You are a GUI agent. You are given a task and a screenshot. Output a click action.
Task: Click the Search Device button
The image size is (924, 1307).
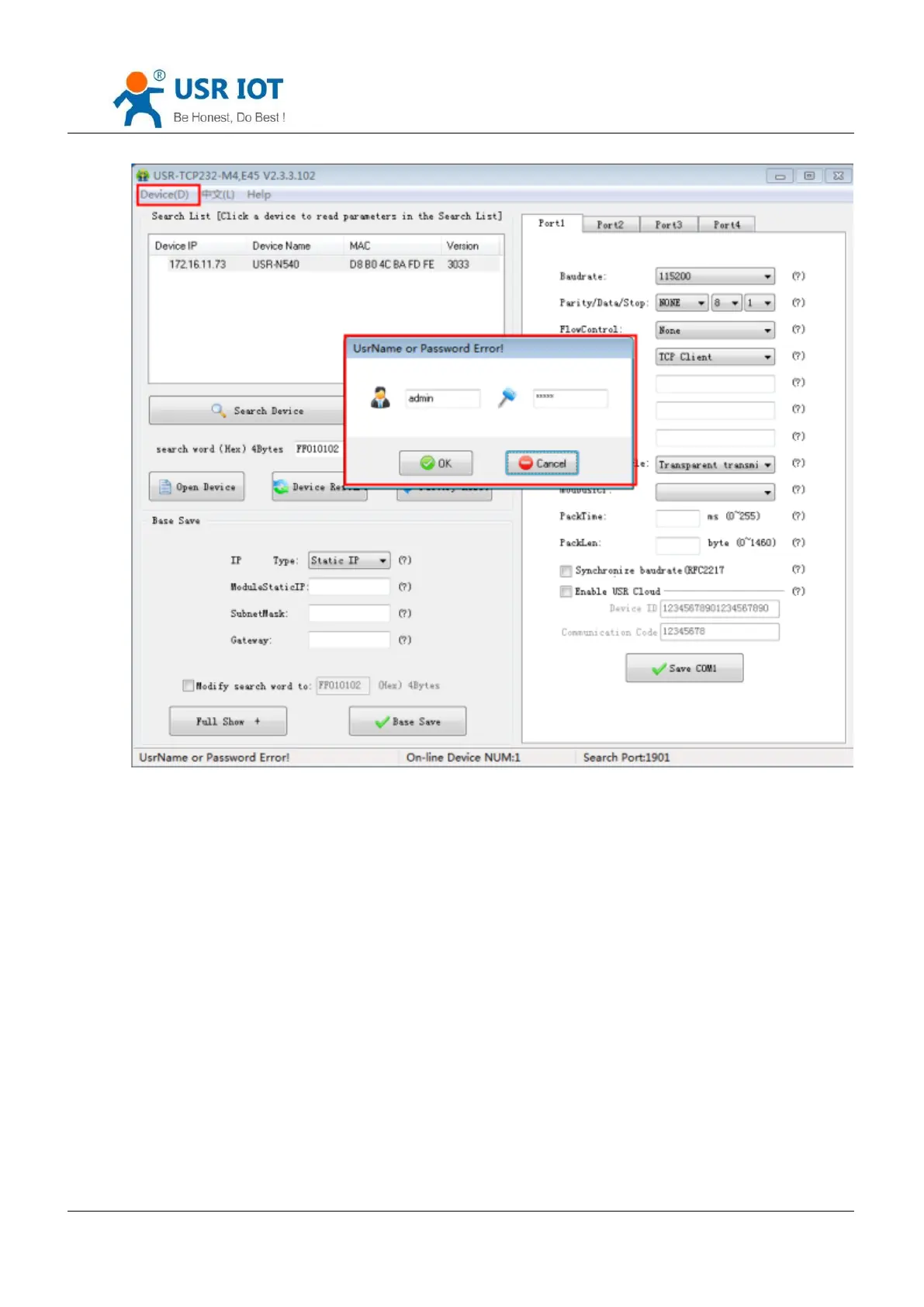coord(247,411)
